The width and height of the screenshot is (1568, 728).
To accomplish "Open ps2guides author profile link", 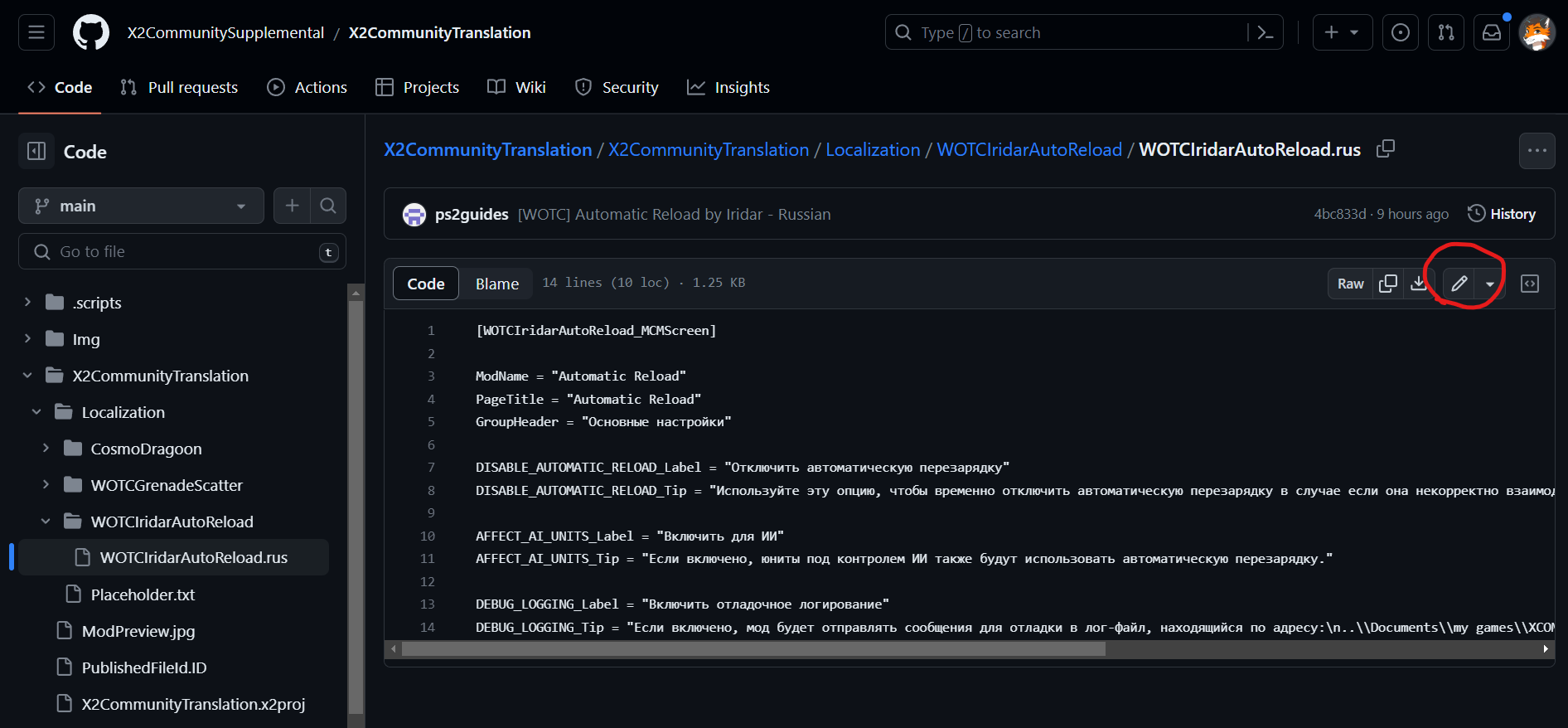I will (472, 214).
